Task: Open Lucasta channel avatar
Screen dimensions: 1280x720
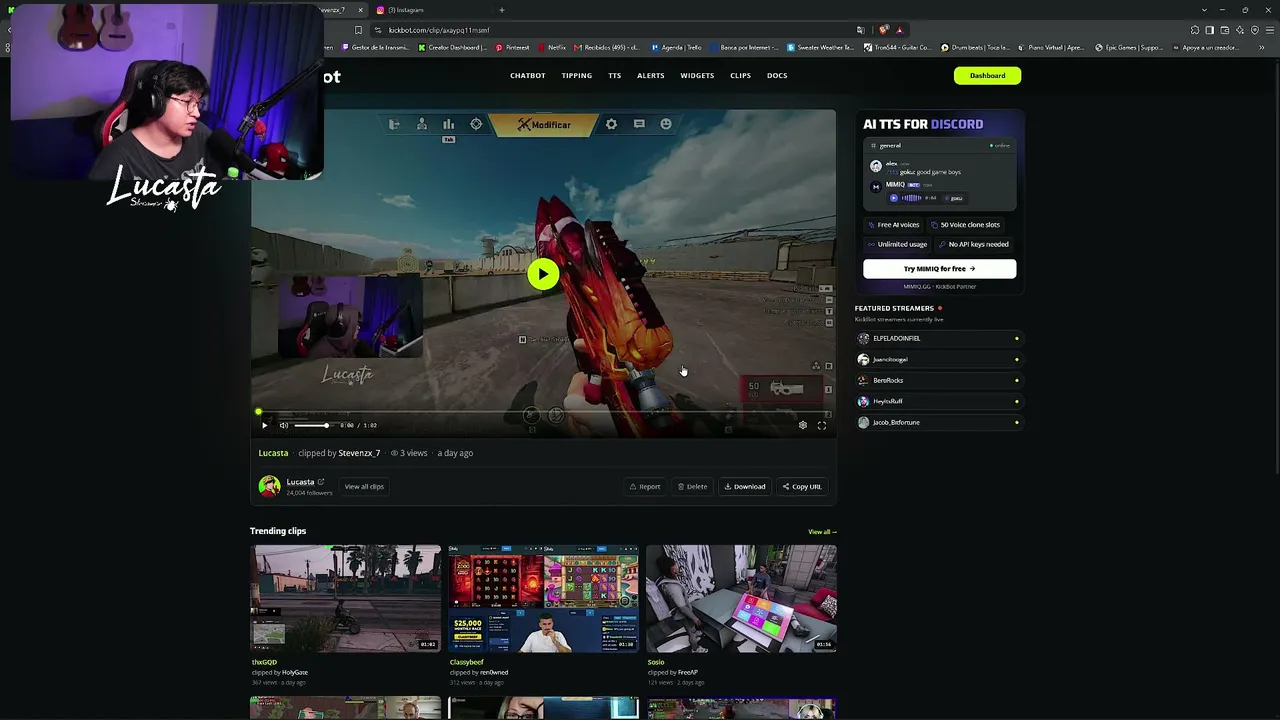Action: click(x=269, y=486)
